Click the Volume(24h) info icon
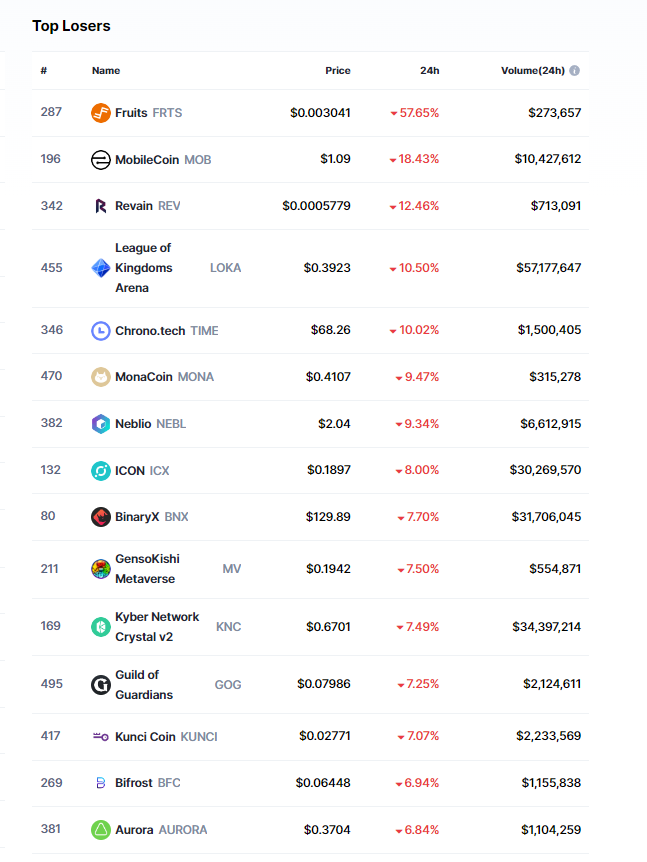The image size is (647, 862). [575, 71]
